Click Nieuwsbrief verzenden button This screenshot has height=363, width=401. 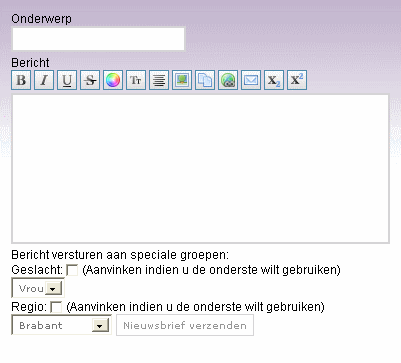point(185,325)
